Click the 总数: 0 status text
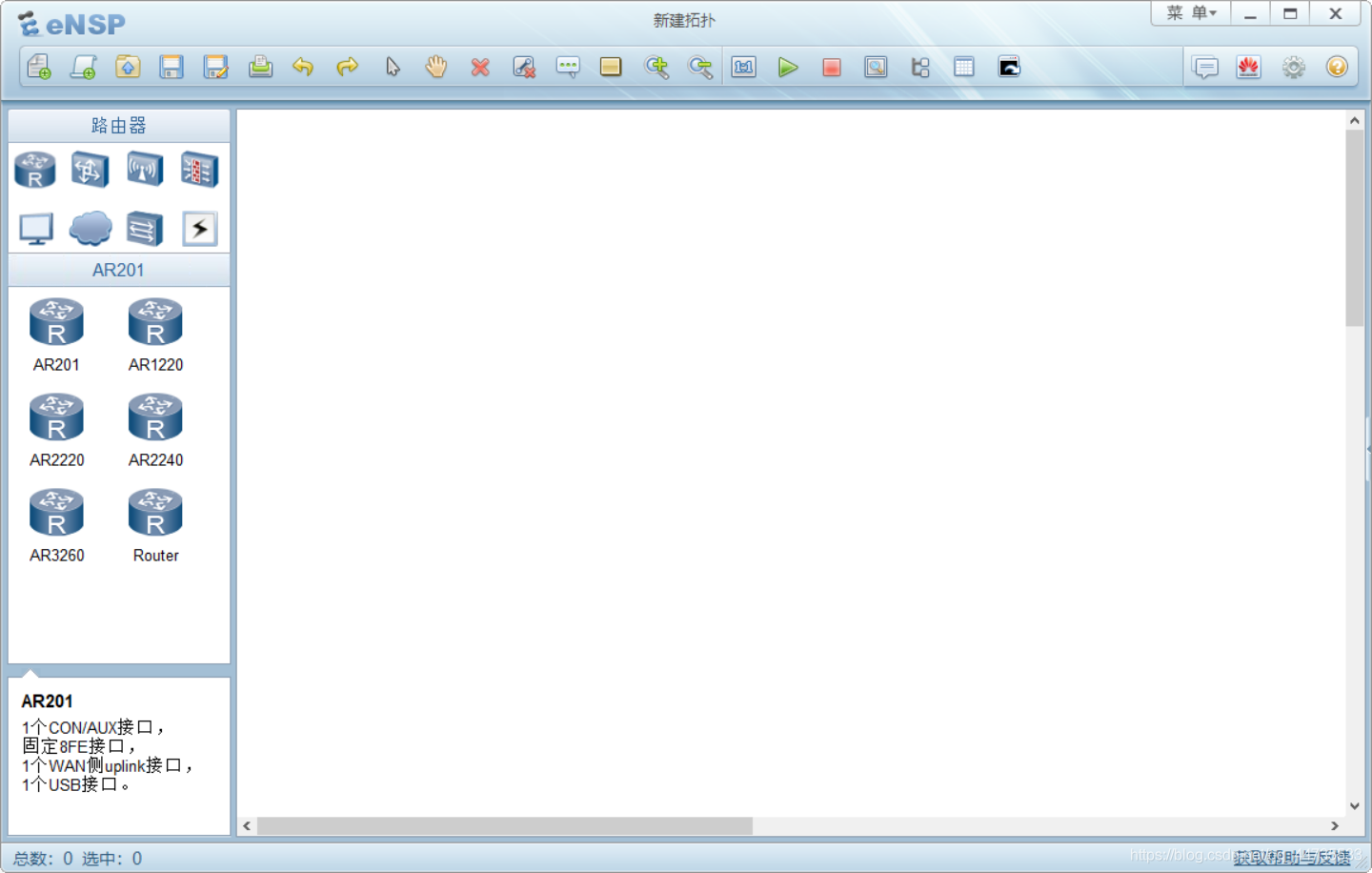Screen dimensions: 1372x873 (x=43, y=859)
